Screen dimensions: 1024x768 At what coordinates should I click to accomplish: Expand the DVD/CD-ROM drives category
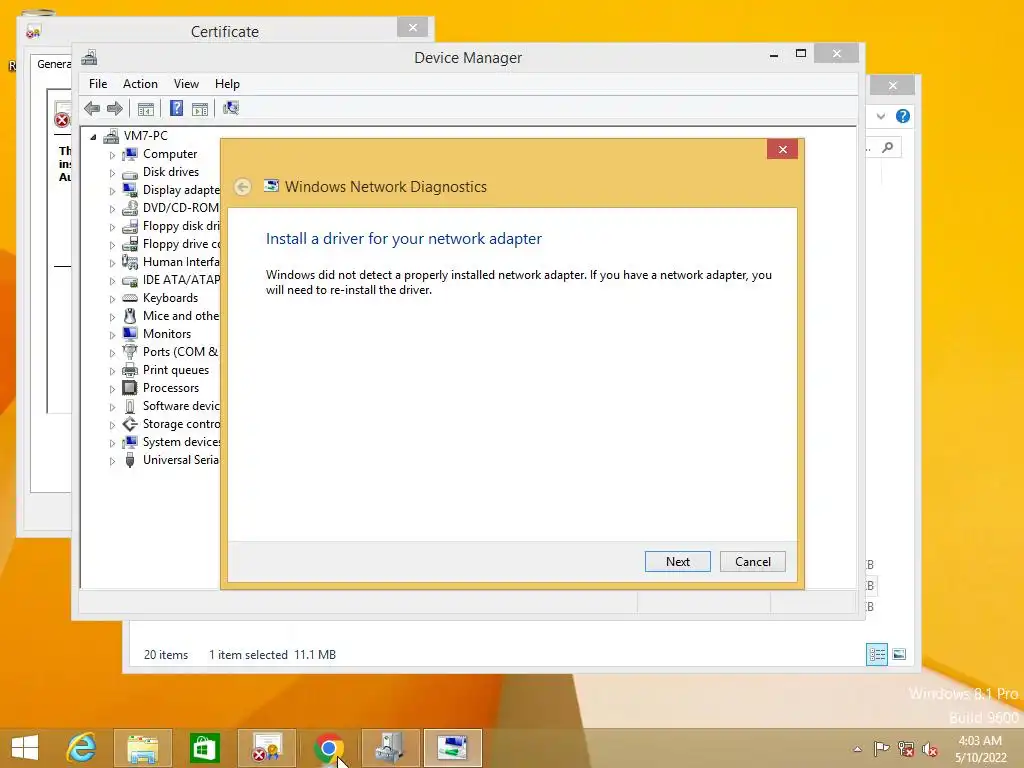pos(112,209)
